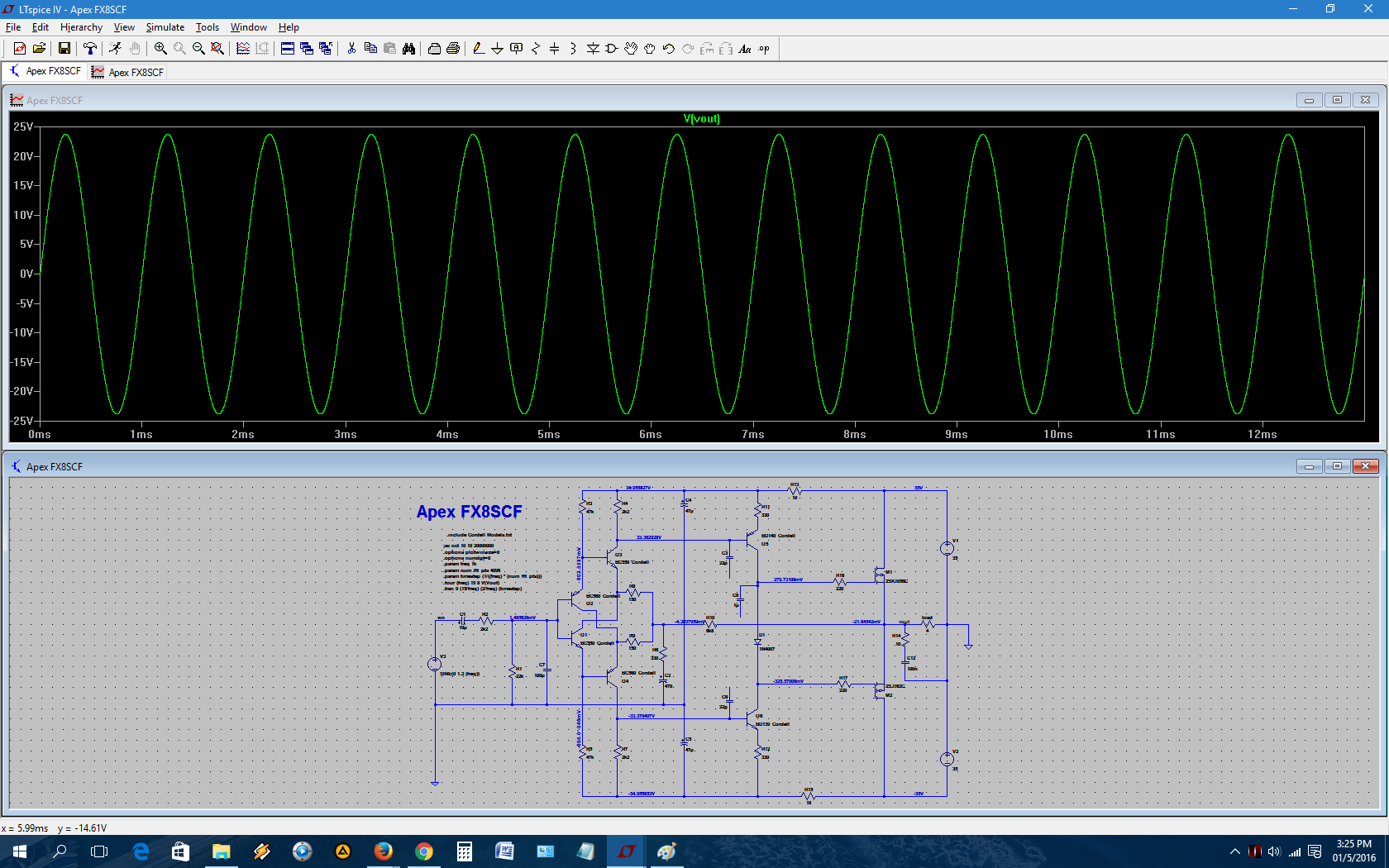Click the cursor coordinates in status bar
The width and height of the screenshot is (1389, 868).
tap(54, 827)
